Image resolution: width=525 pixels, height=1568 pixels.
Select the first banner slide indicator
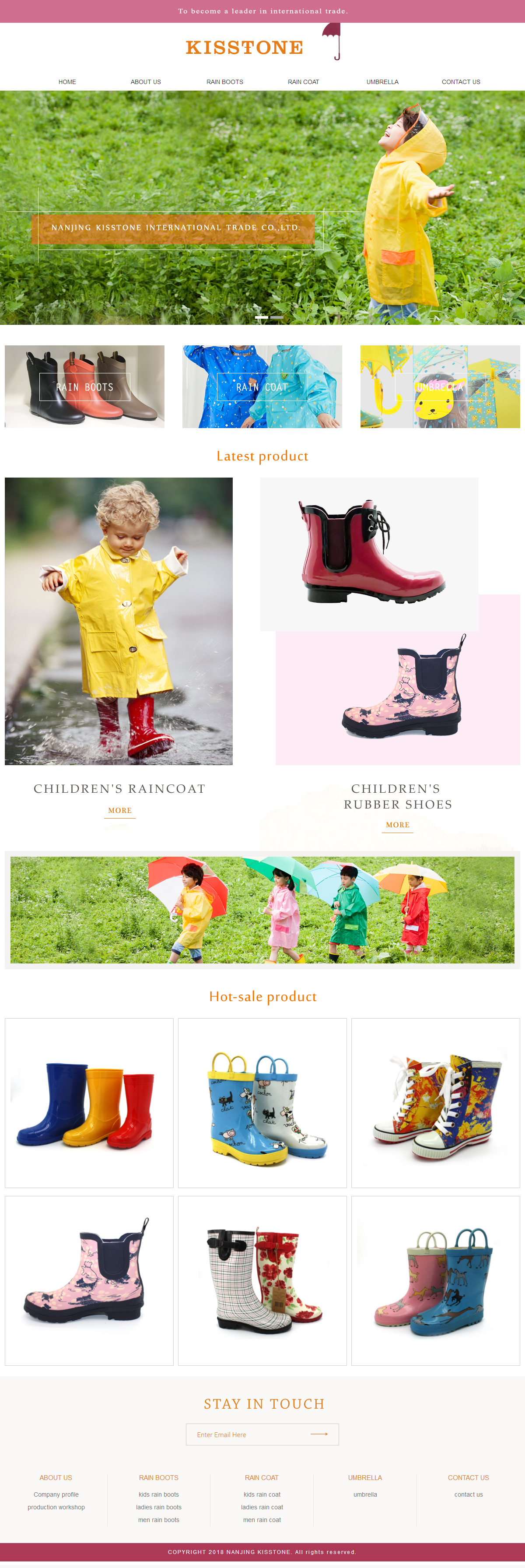(261, 317)
